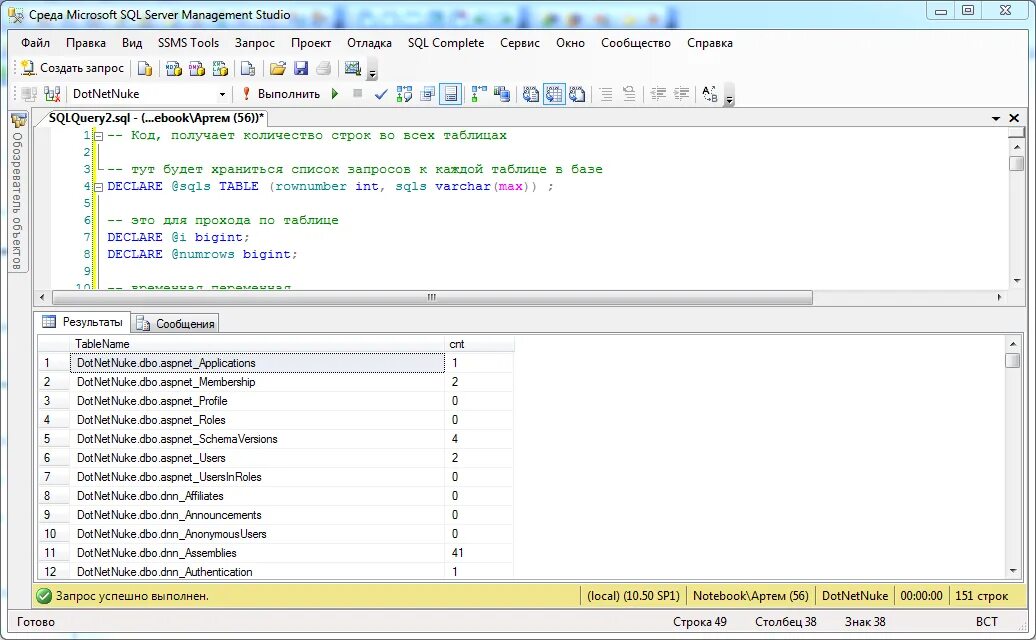Select the DotNetNuke.dbo.aspnet_Membership cell

tap(257, 382)
